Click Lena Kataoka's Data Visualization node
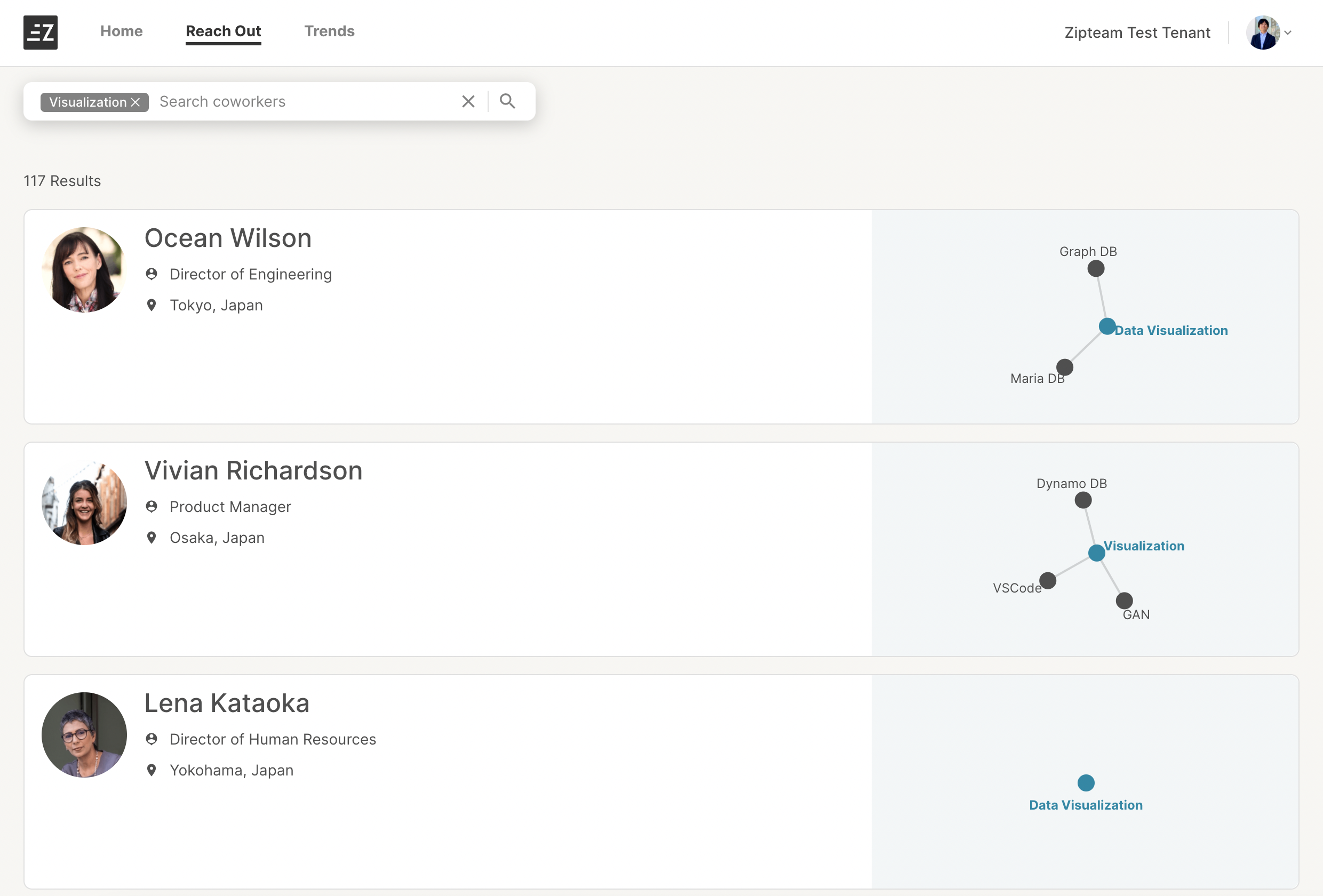This screenshot has height=896, width=1323. click(x=1086, y=783)
